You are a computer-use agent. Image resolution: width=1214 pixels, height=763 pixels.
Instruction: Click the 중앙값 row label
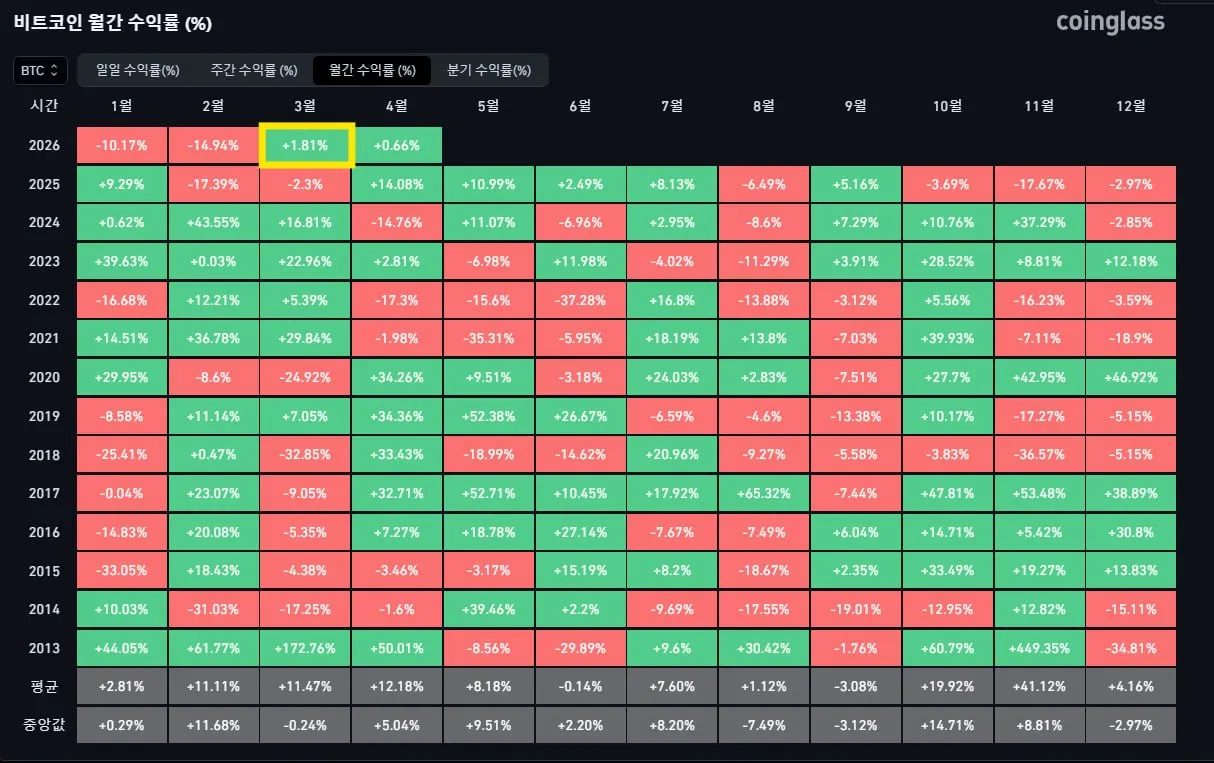[44, 724]
